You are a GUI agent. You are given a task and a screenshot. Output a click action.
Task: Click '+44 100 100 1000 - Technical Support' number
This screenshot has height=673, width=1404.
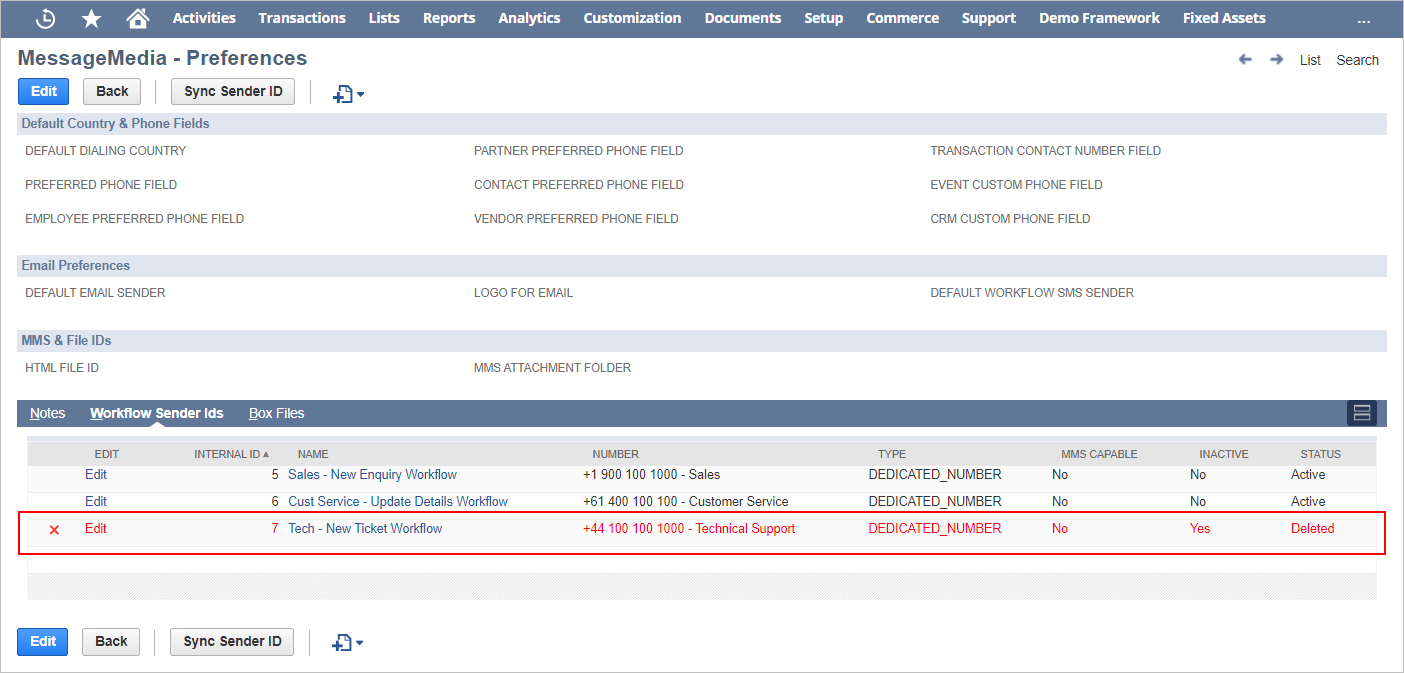[689, 529]
